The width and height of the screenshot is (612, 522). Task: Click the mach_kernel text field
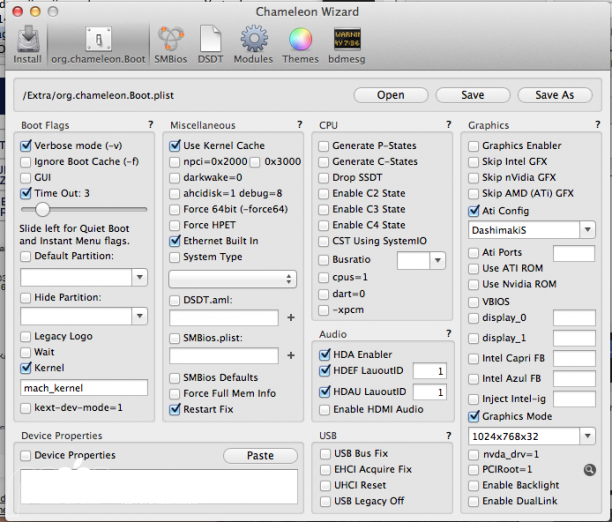click(84, 387)
